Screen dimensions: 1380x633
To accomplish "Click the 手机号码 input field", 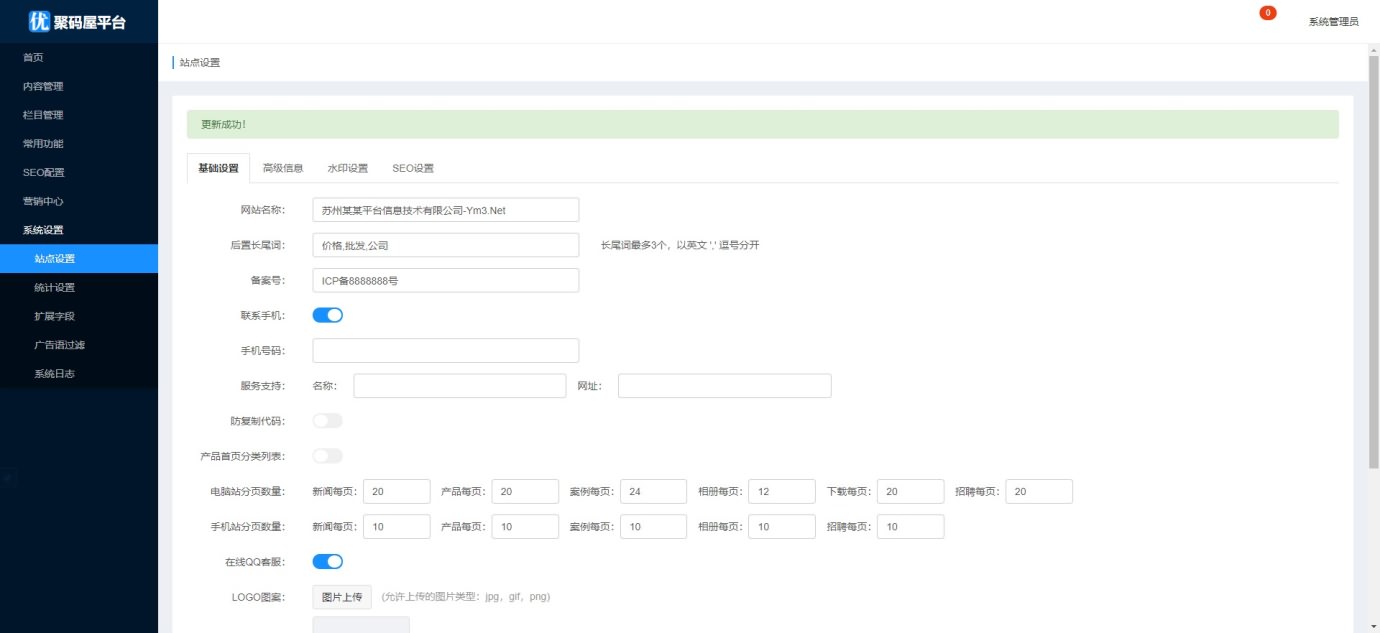I will point(446,350).
